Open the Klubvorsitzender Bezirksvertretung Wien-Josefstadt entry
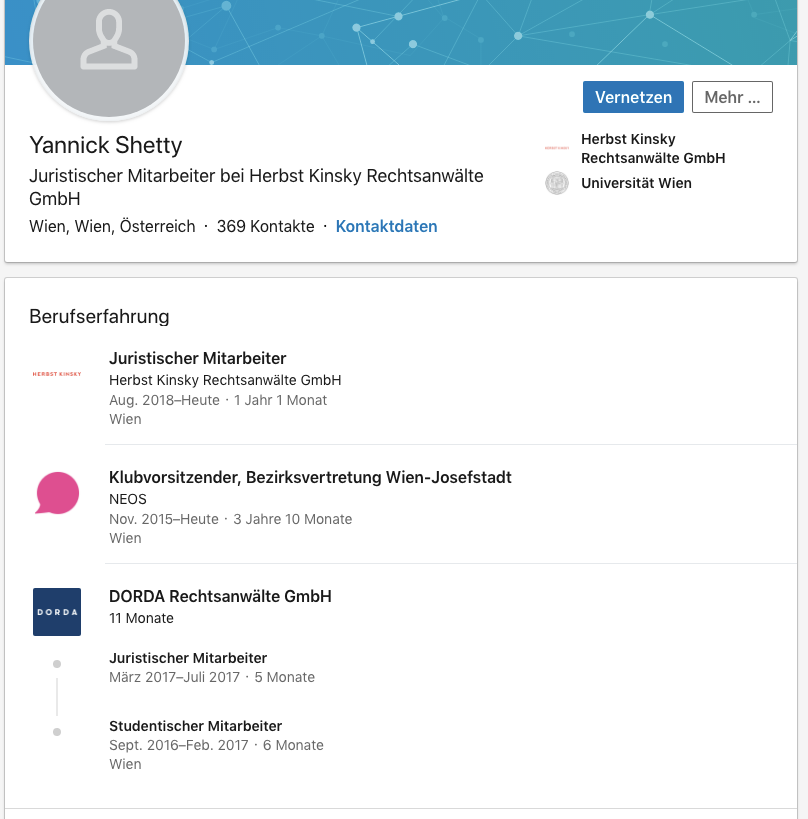 [x=310, y=477]
